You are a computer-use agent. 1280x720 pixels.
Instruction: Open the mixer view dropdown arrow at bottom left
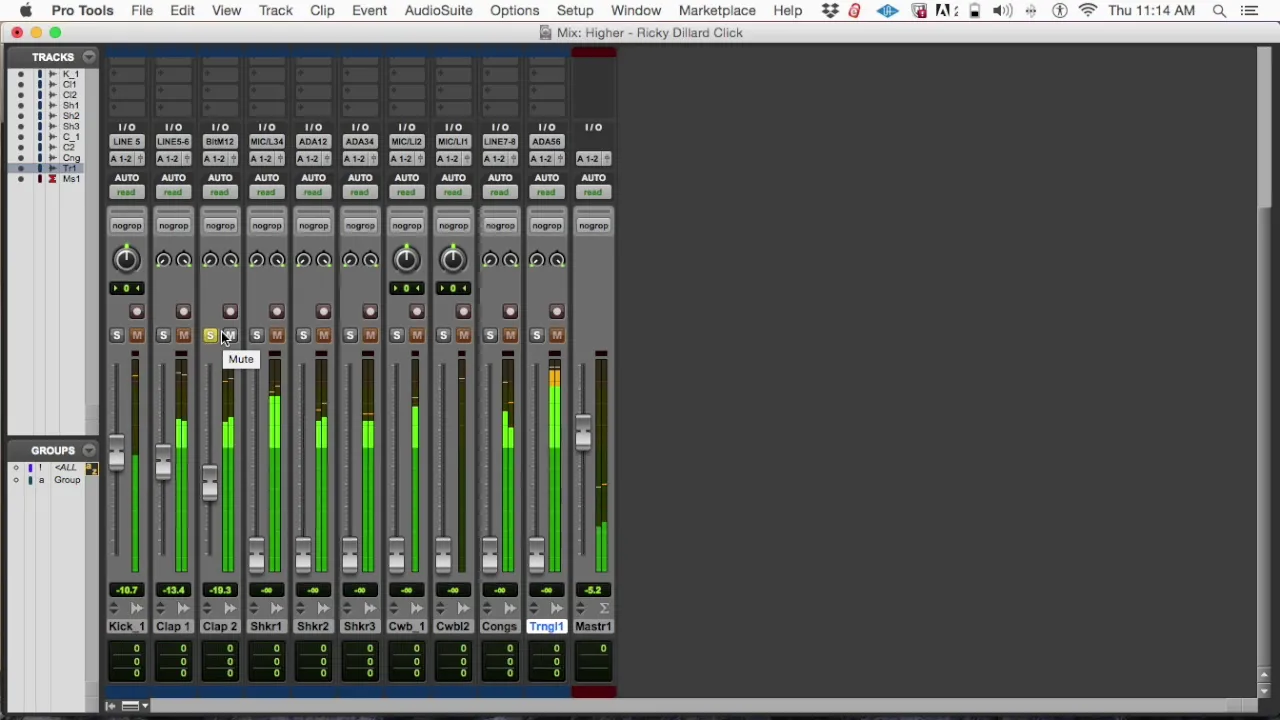(x=145, y=706)
